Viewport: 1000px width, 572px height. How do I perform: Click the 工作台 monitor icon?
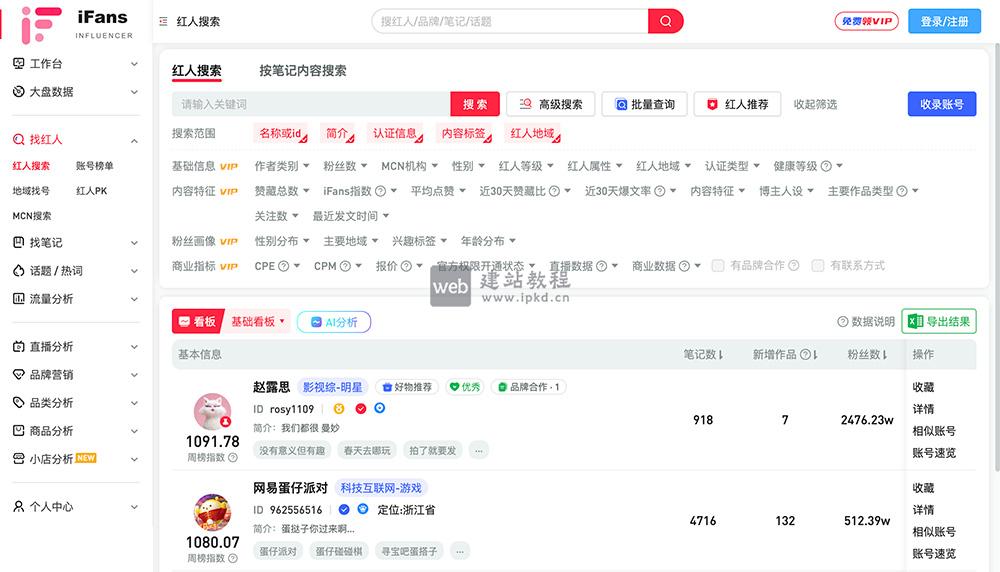pos(18,63)
